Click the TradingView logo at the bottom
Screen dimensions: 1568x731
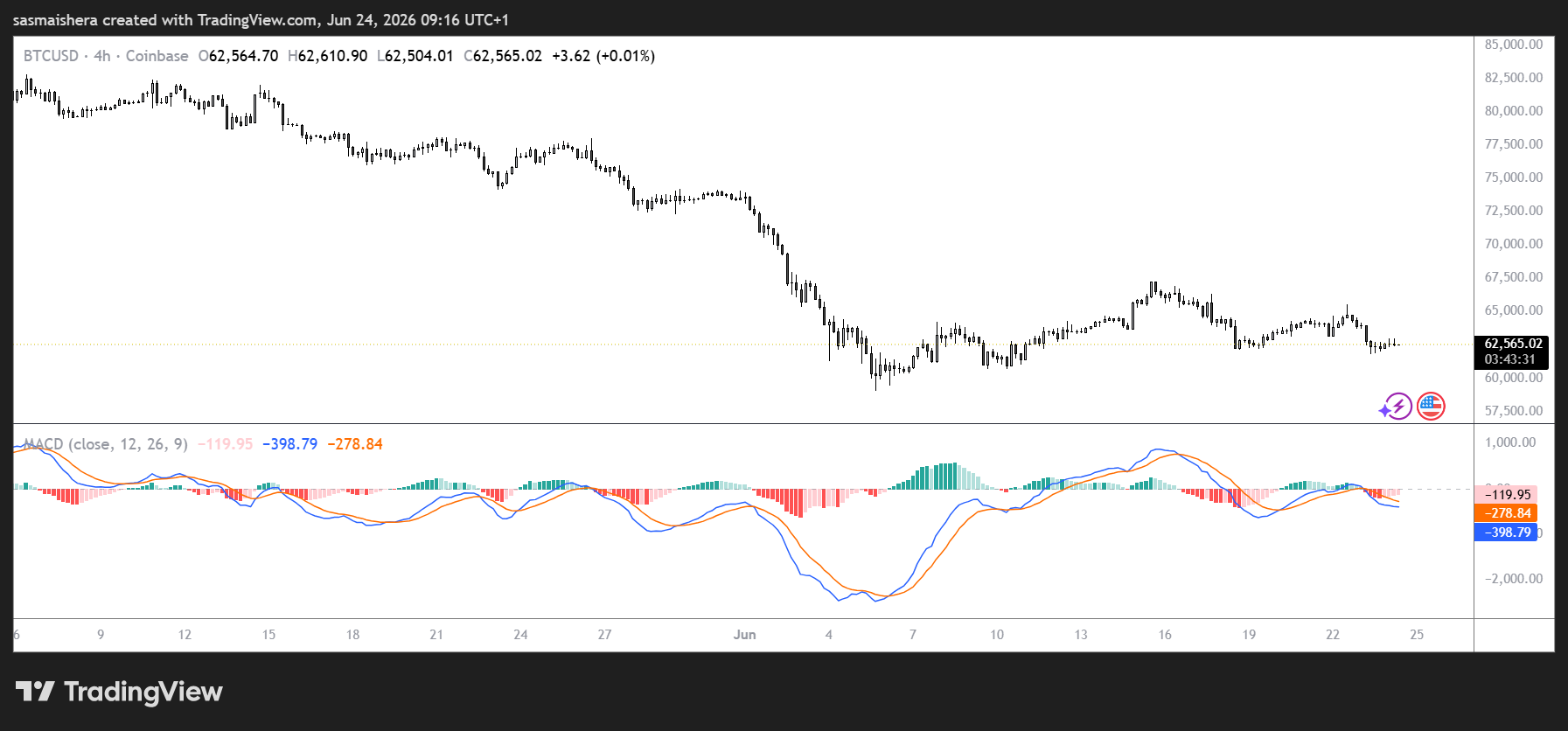pos(119,692)
